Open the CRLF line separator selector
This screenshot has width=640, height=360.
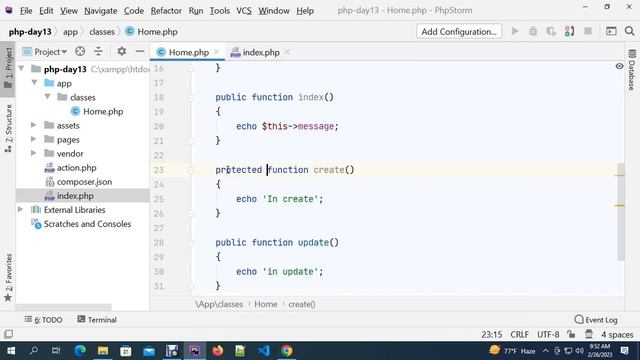(519, 334)
